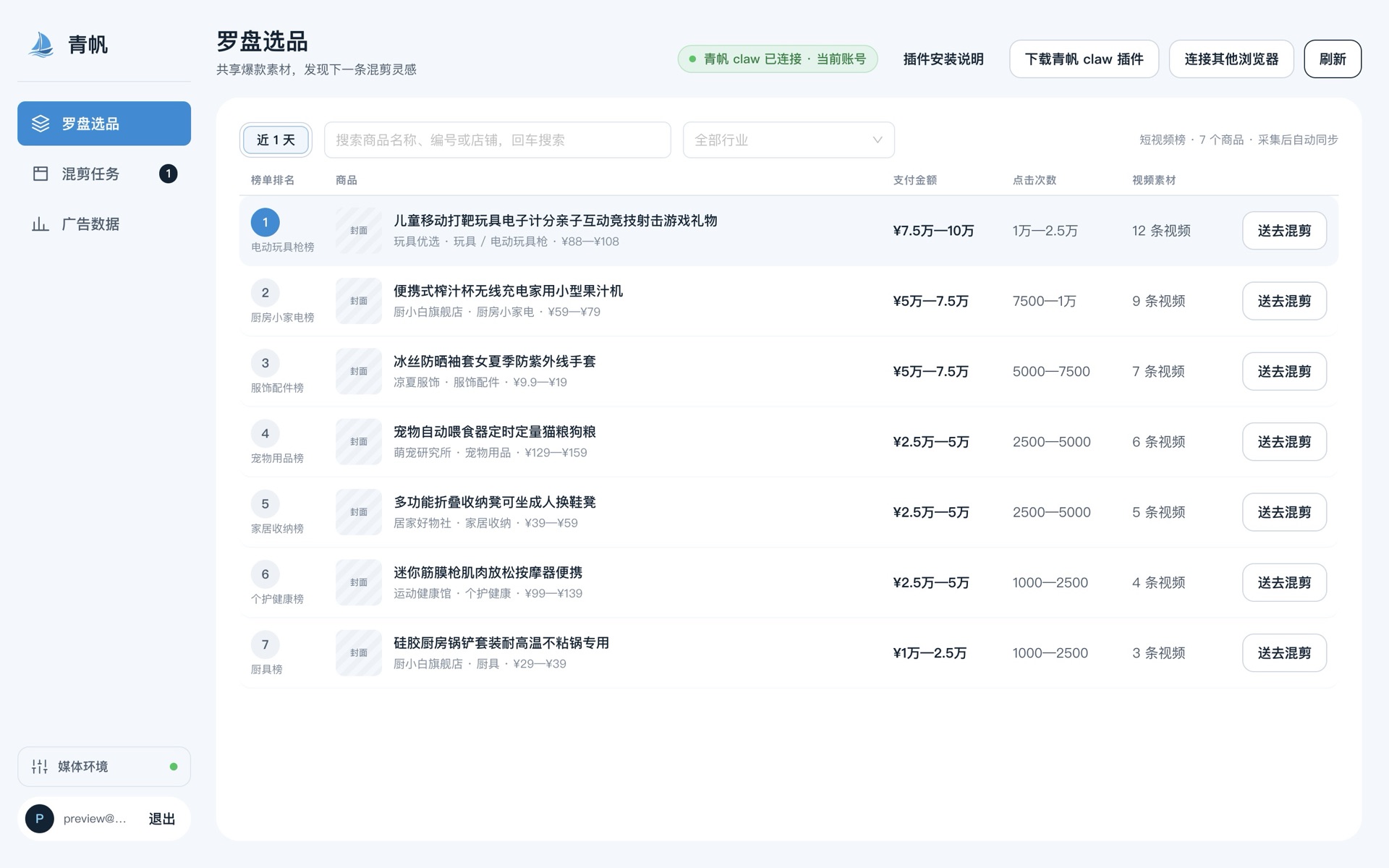Screen dimensions: 1389x868
Task: Click the sliders icon beside 媒体环境
Action: (40, 767)
